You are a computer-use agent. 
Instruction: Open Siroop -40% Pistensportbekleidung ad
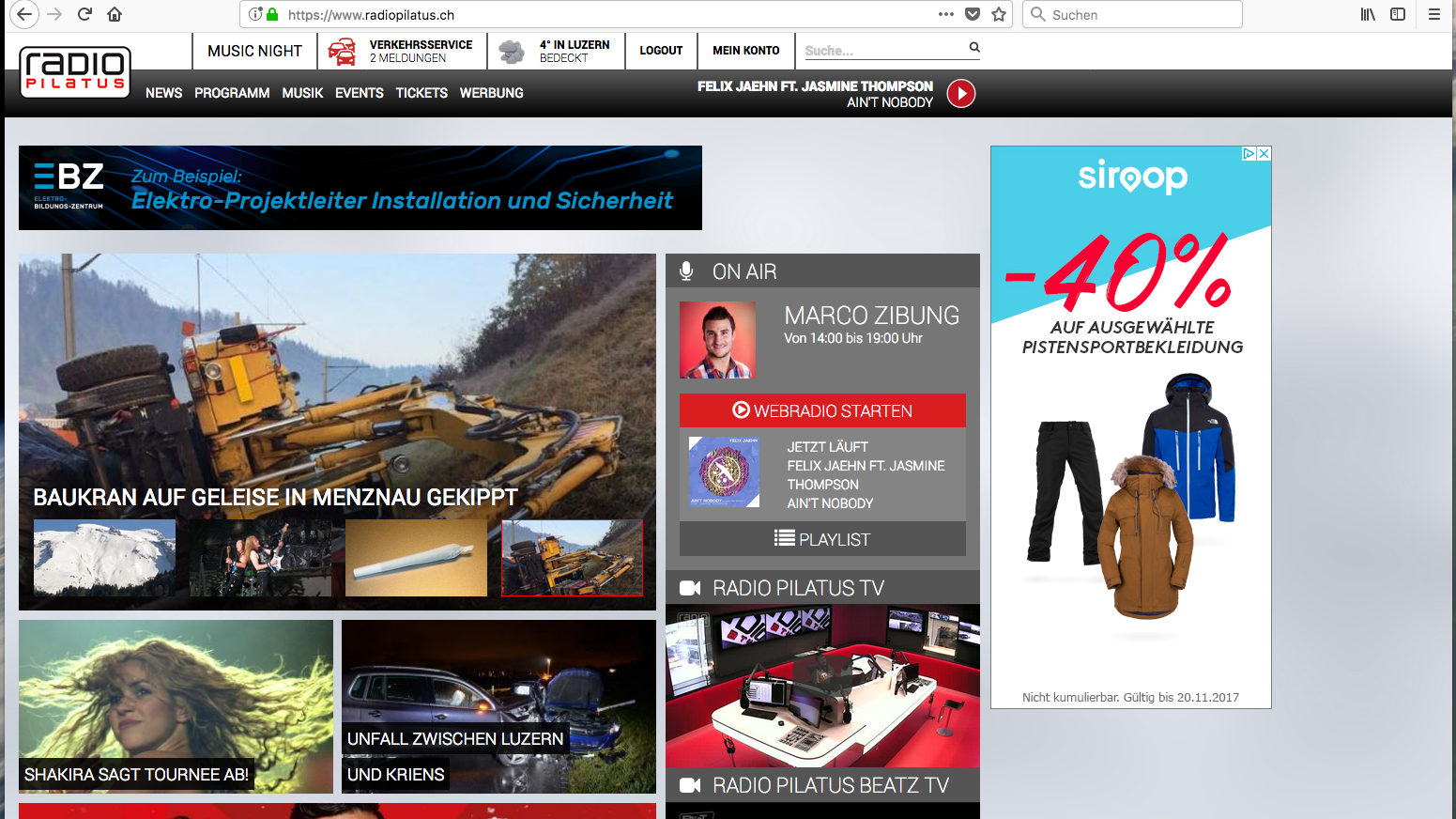[1131, 427]
